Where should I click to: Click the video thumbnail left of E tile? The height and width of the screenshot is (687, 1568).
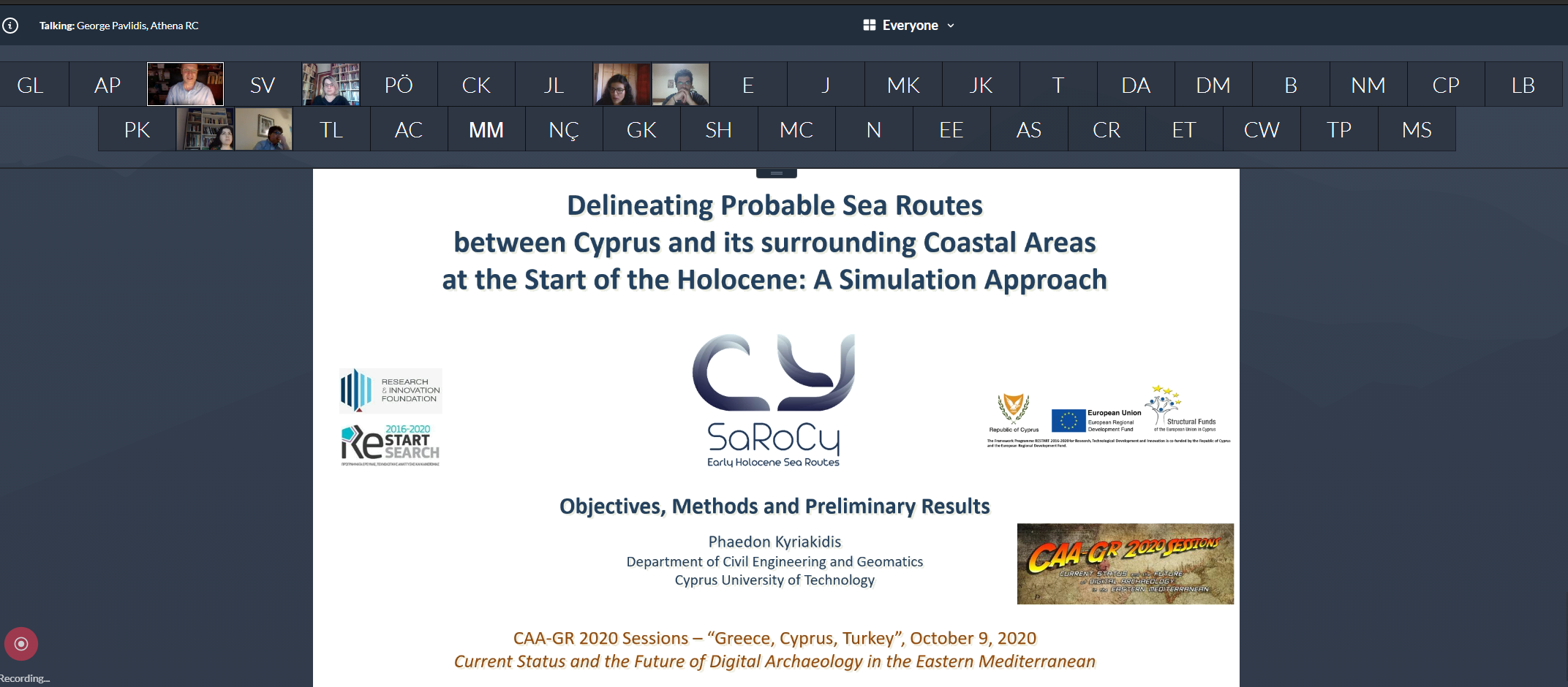click(x=681, y=84)
